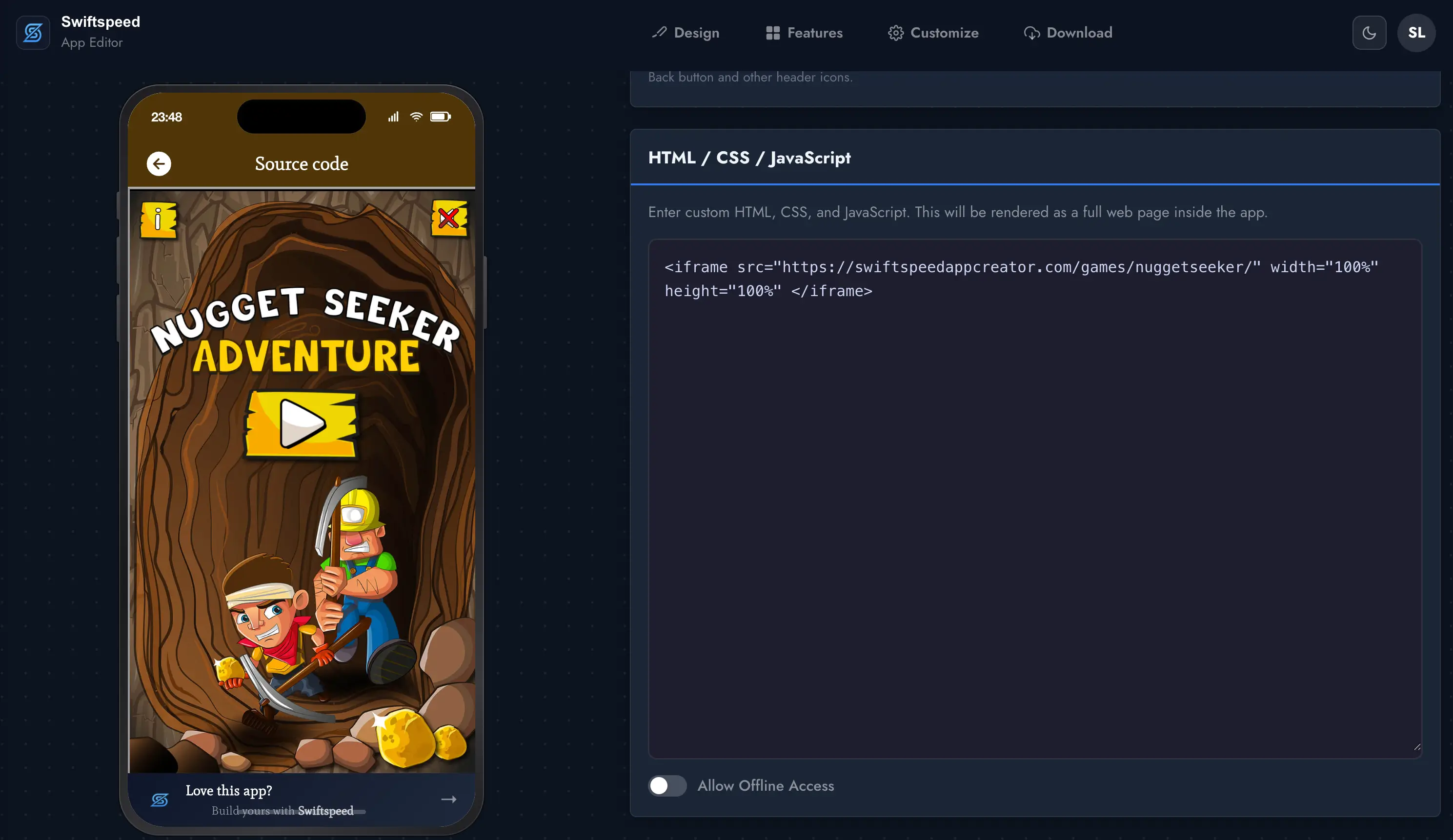Switch to the Features tab
This screenshot has height=840, width=1453.
coord(805,33)
